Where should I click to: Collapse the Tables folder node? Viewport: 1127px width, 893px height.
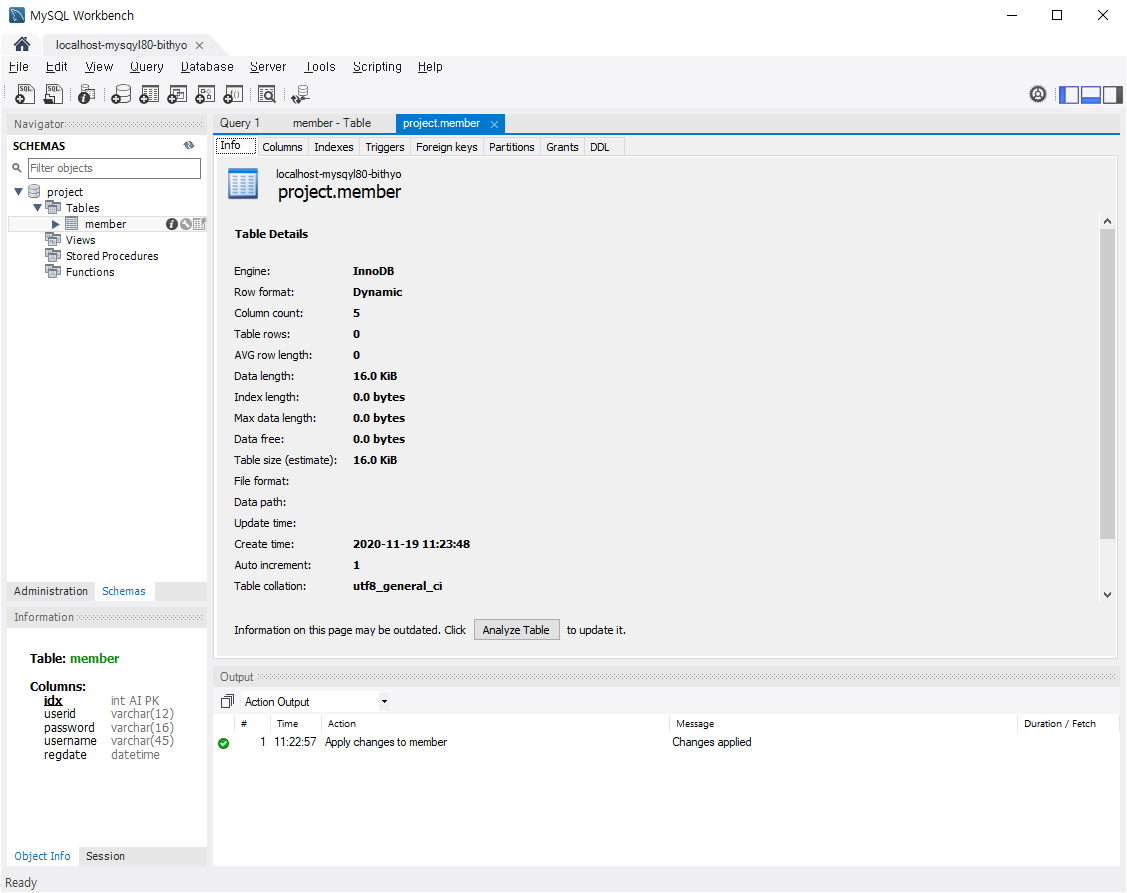coord(37,208)
